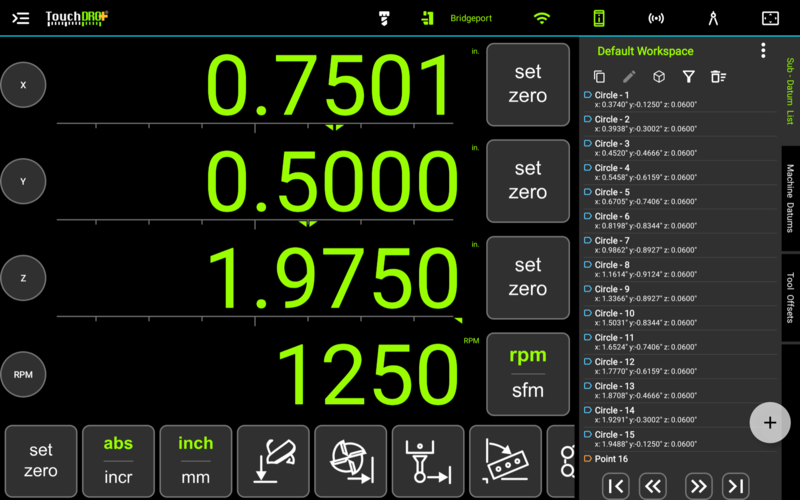Tap the RPM round axis button
800x500 pixels.
(x=23, y=374)
